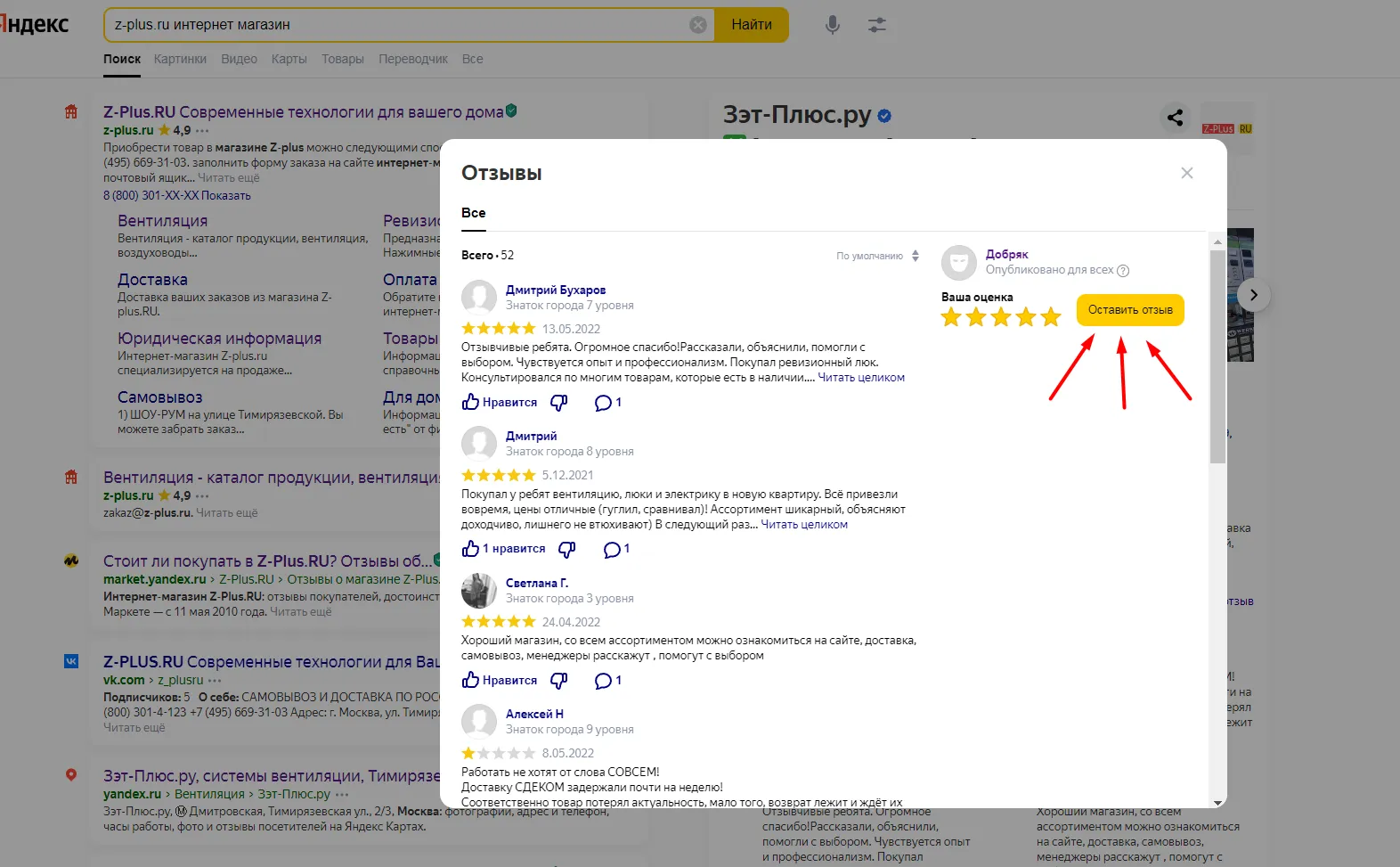Open the vk.com Z-PLUS.RU result title

(x=272, y=662)
